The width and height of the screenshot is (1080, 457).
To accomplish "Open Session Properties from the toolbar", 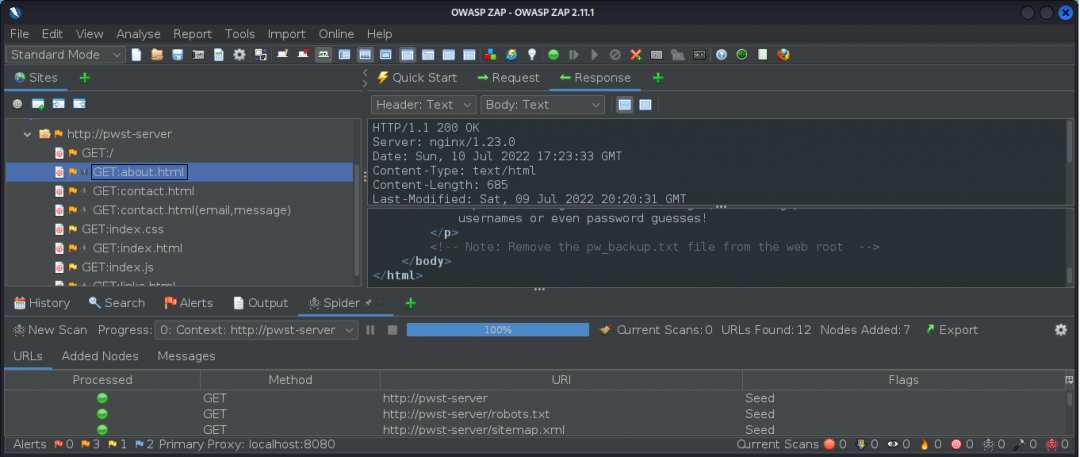I will pos(219,54).
